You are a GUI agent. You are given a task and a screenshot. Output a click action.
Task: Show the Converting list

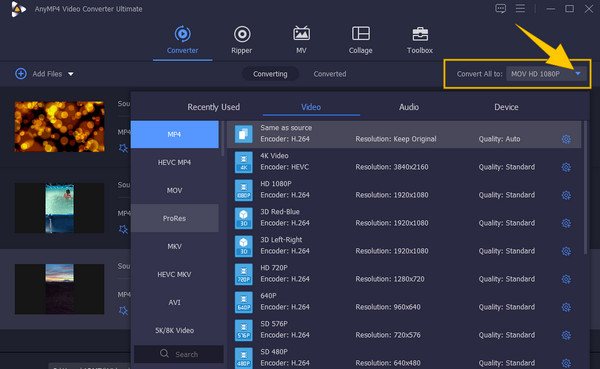click(270, 74)
